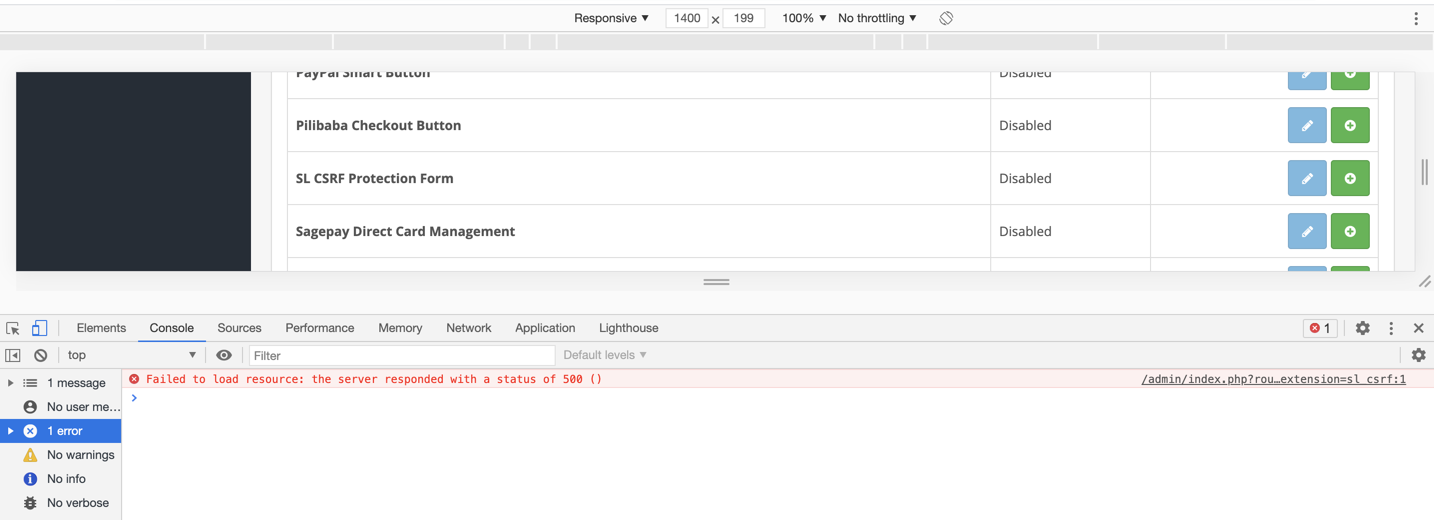Open device toolbar more options menu

point(1416,18)
